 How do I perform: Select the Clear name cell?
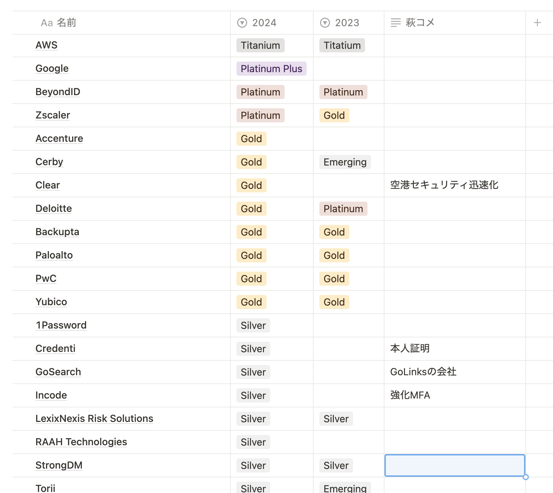[x=122, y=185]
